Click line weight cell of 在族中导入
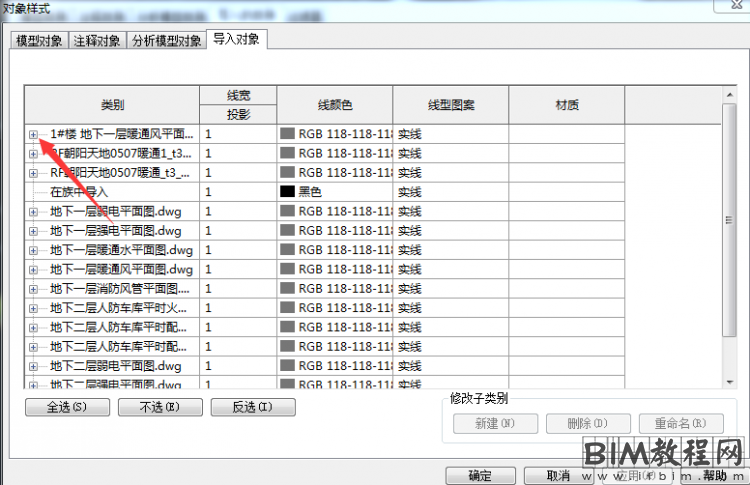This screenshot has width=750, height=485. 238,192
